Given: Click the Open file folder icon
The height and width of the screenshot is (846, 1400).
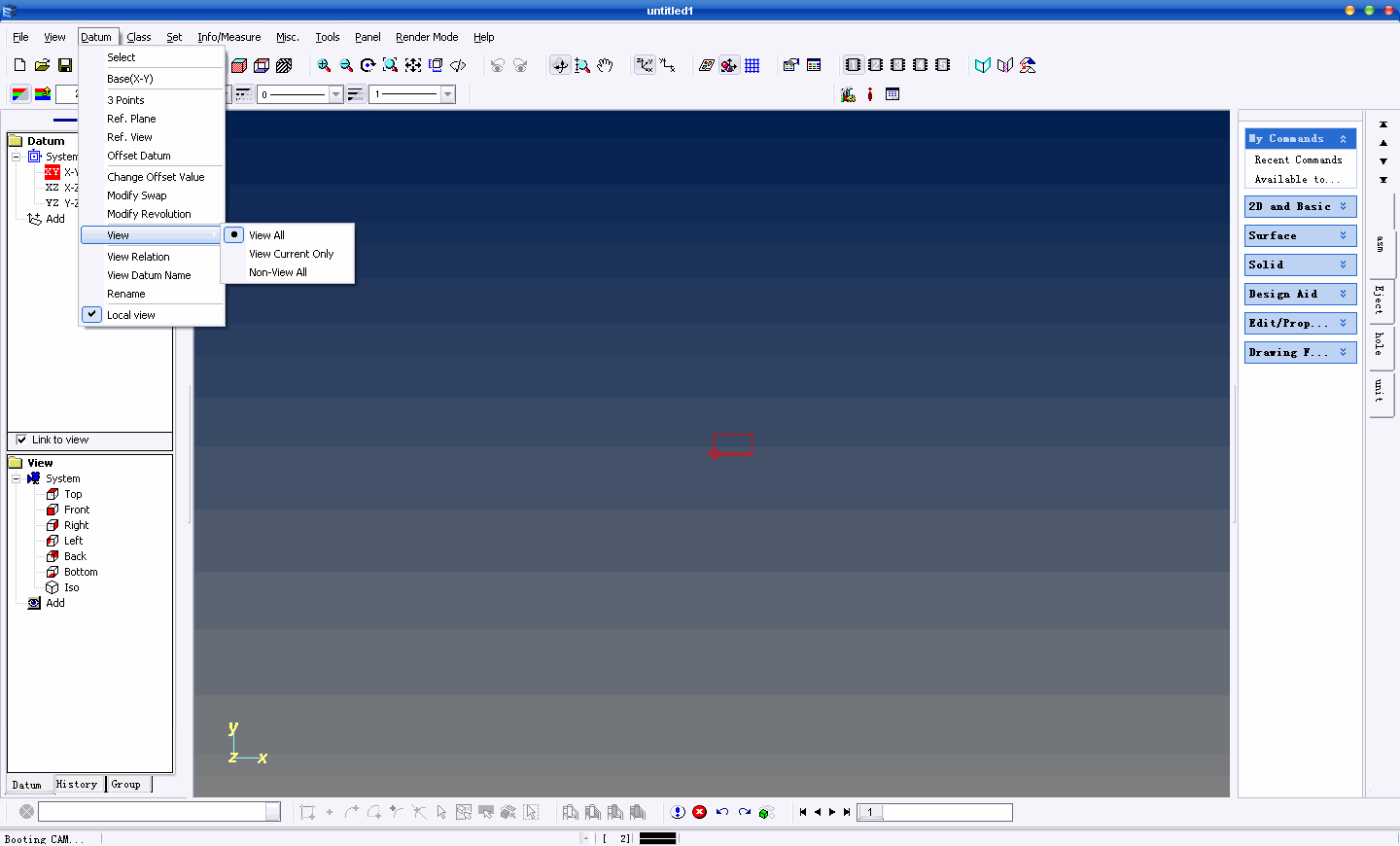Looking at the screenshot, I should point(42,65).
